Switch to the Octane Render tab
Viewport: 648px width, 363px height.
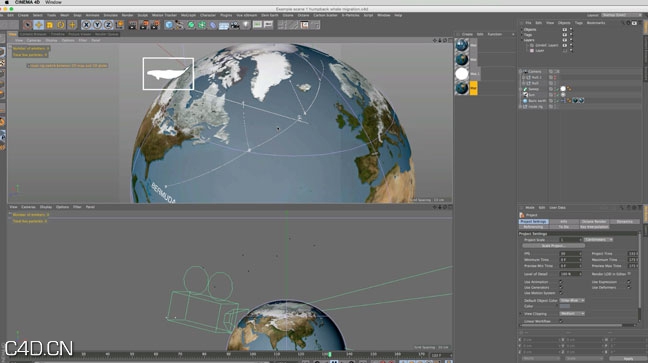click(x=594, y=222)
